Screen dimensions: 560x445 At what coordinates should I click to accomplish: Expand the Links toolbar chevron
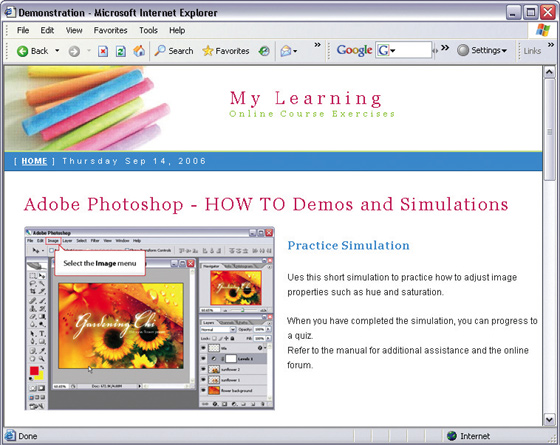pos(551,45)
